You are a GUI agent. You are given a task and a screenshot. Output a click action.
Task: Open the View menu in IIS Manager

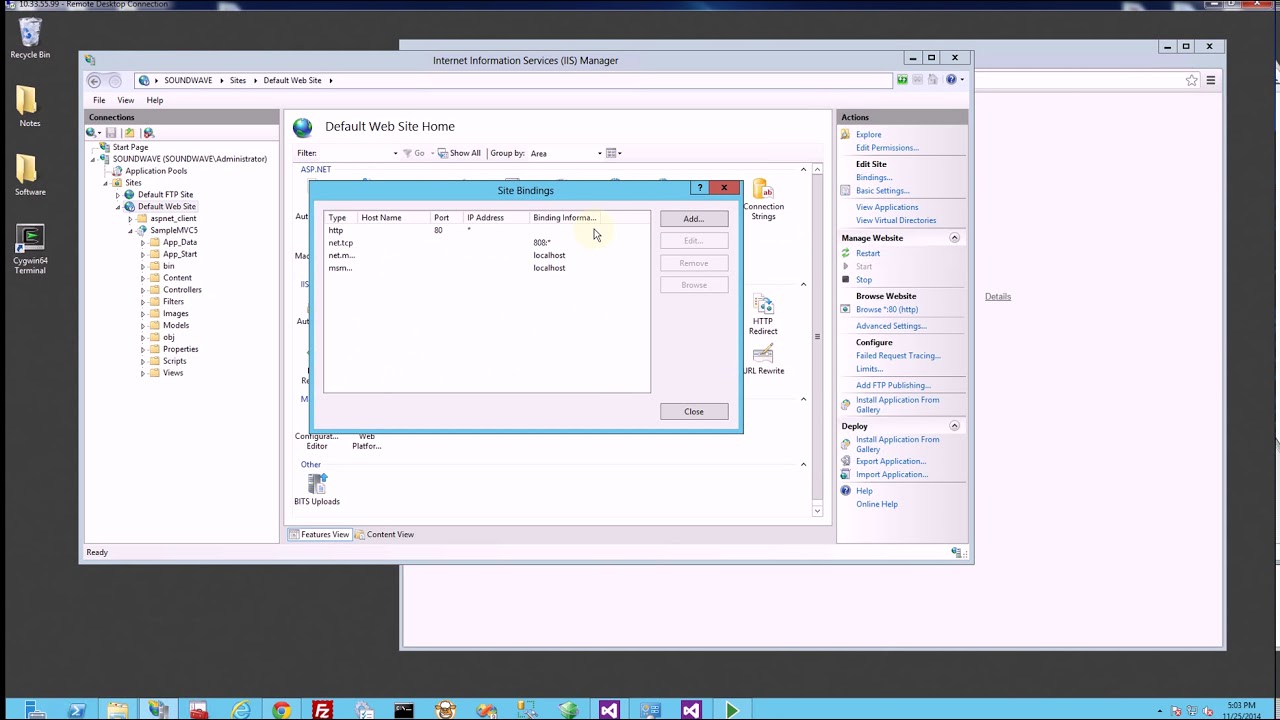click(x=126, y=100)
